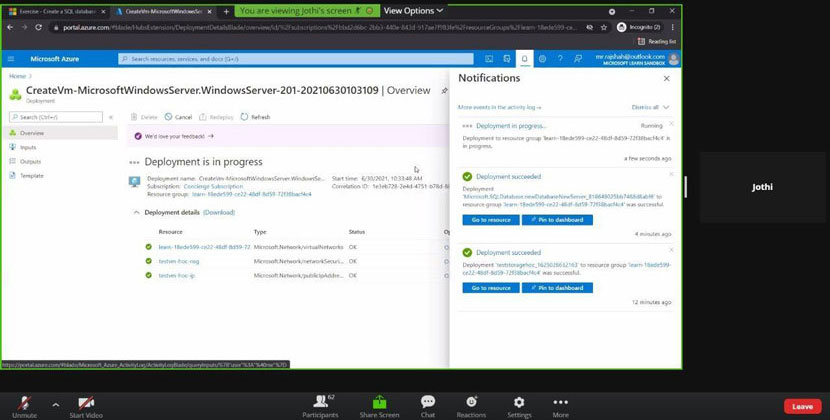Cancel the running deployment
Viewport: 830px width, 420px height.
(x=178, y=117)
